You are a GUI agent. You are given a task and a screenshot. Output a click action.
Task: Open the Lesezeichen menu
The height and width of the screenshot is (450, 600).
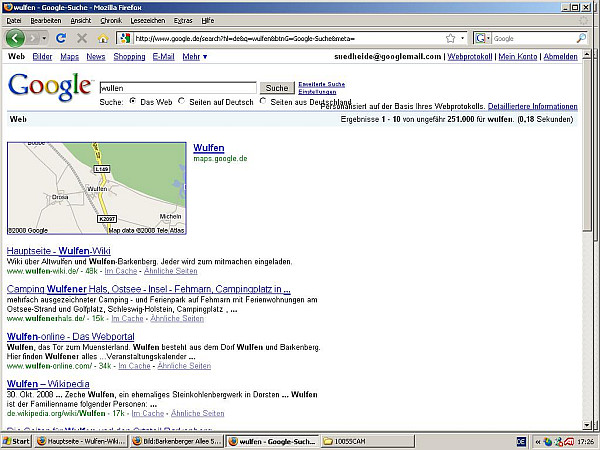[x=146, y=20]
